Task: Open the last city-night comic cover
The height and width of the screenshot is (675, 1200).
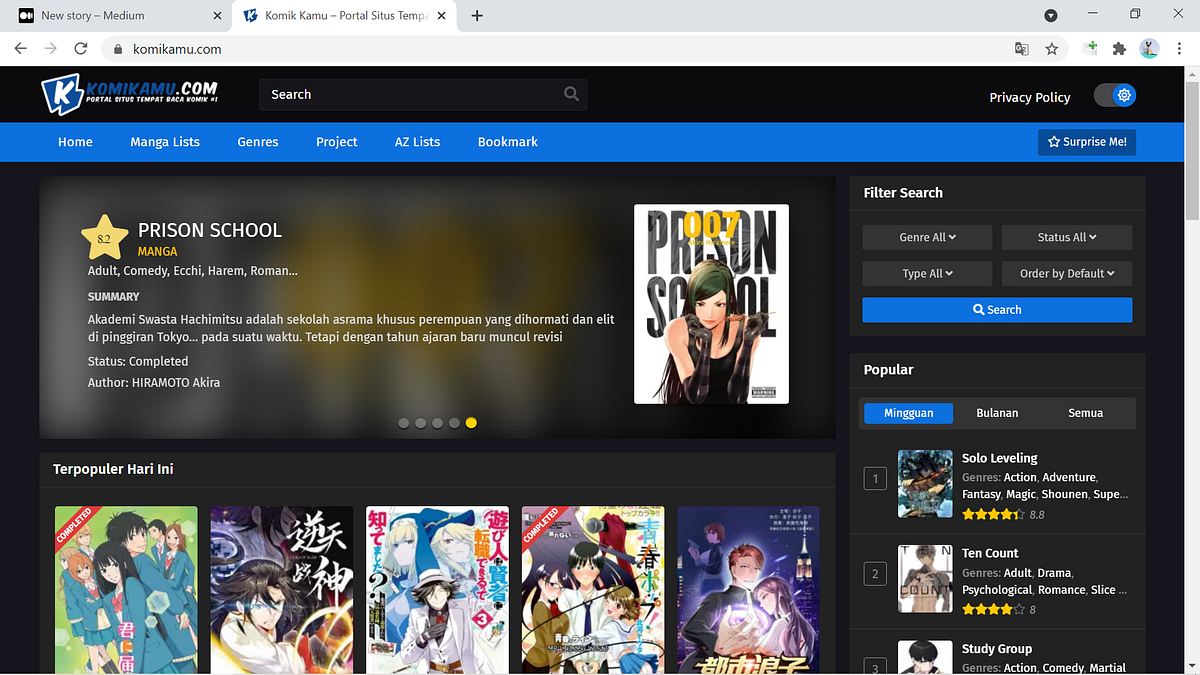Action: 749,590
